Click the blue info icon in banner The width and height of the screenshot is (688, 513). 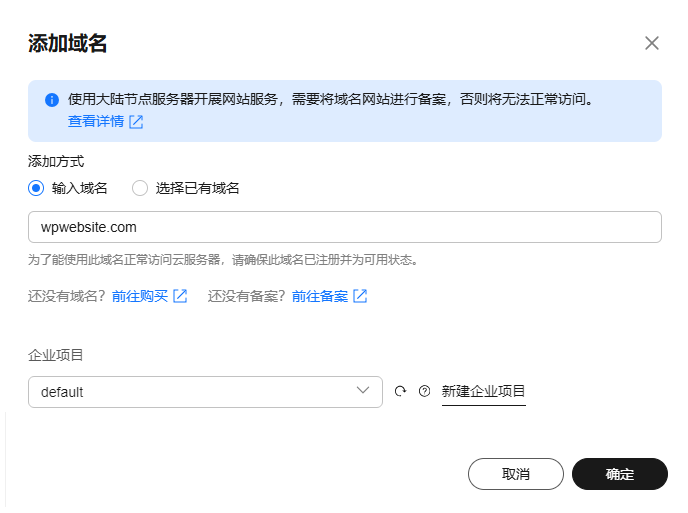click(x=52, y=100)
